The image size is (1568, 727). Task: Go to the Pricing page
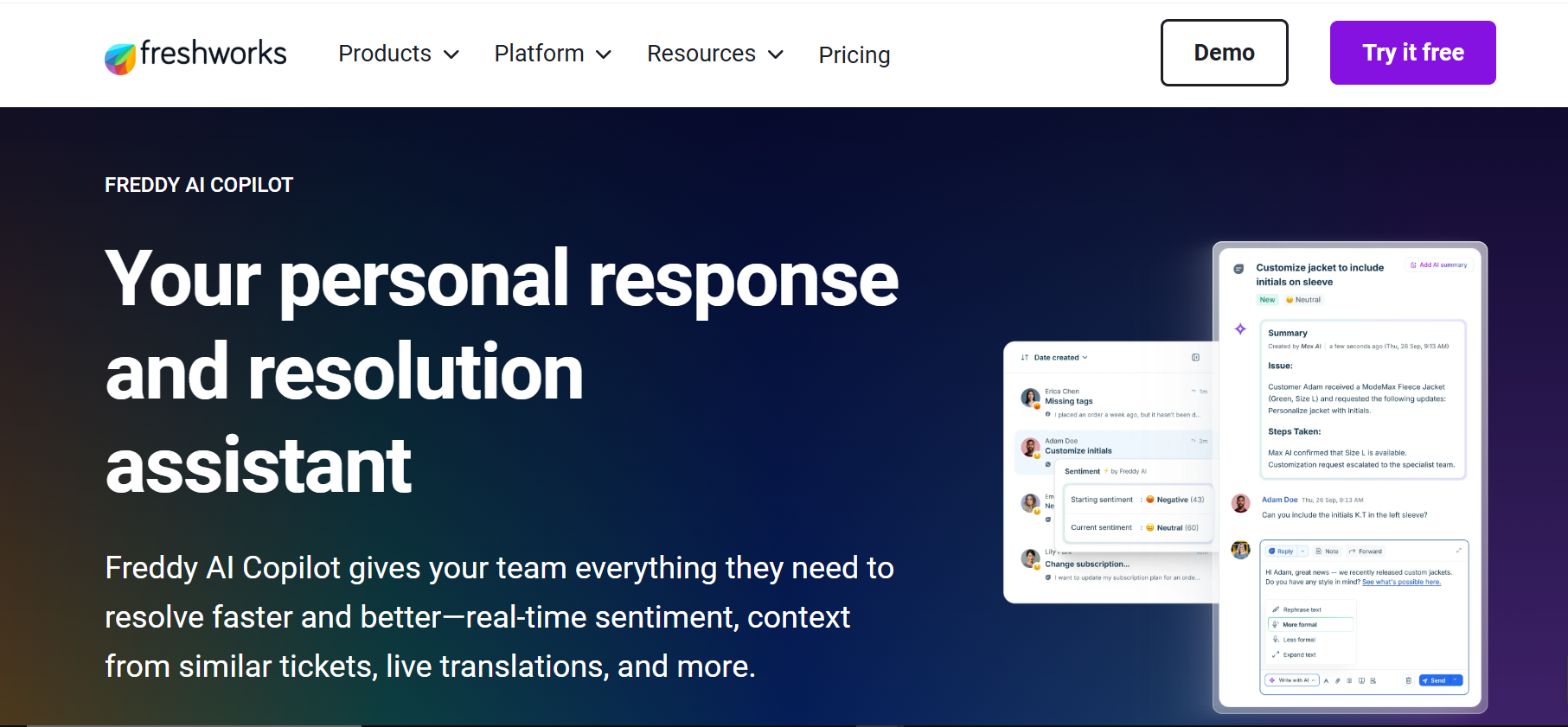tap(854, 54)
